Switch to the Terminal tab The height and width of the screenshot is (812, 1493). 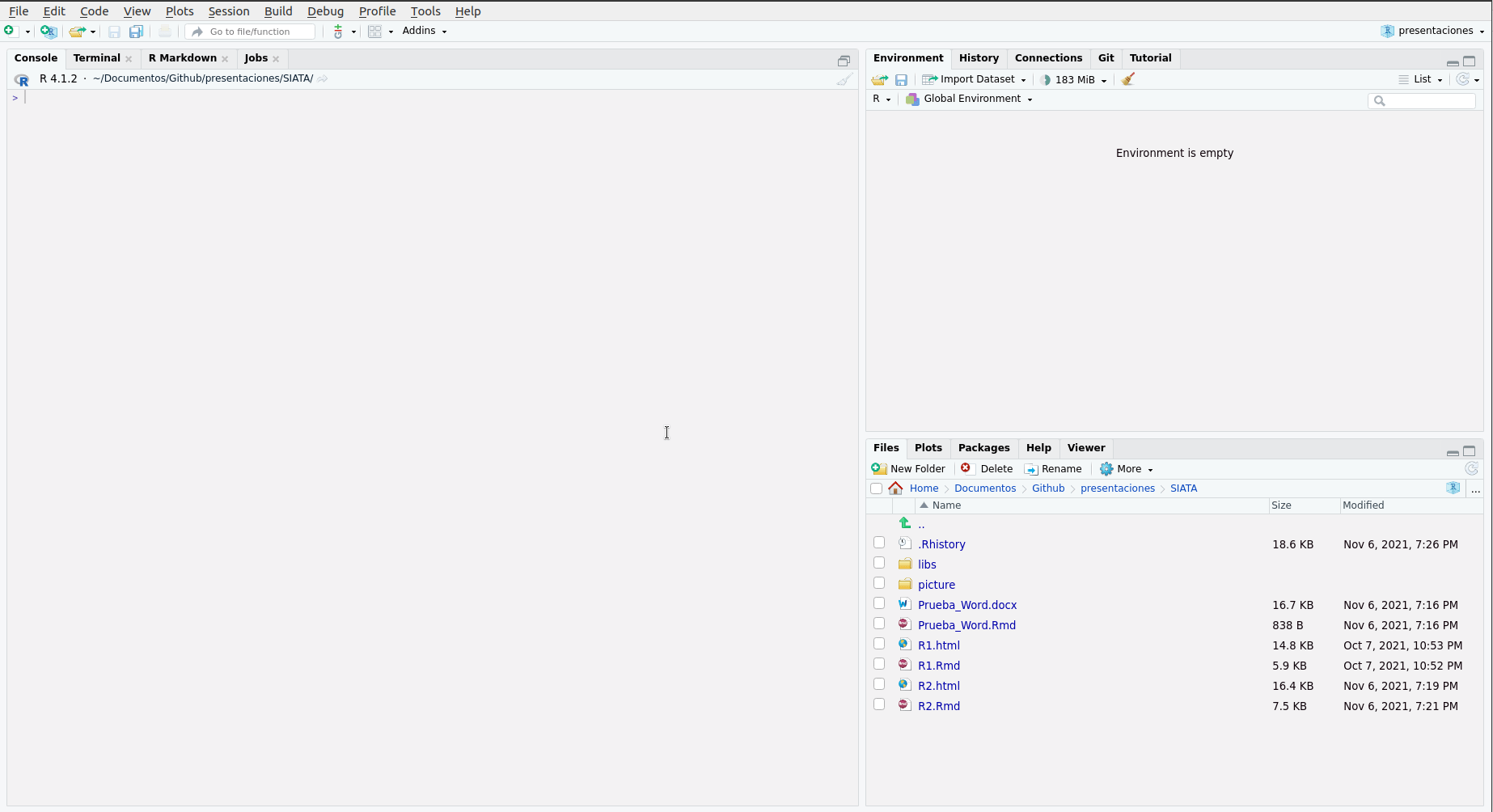coord(96,58)
